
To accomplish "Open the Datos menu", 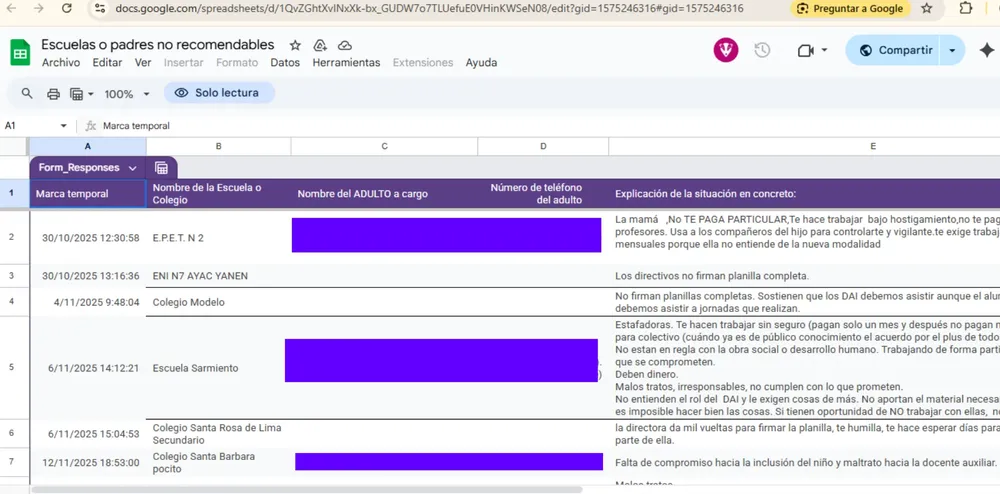I will tap(285, 62).
